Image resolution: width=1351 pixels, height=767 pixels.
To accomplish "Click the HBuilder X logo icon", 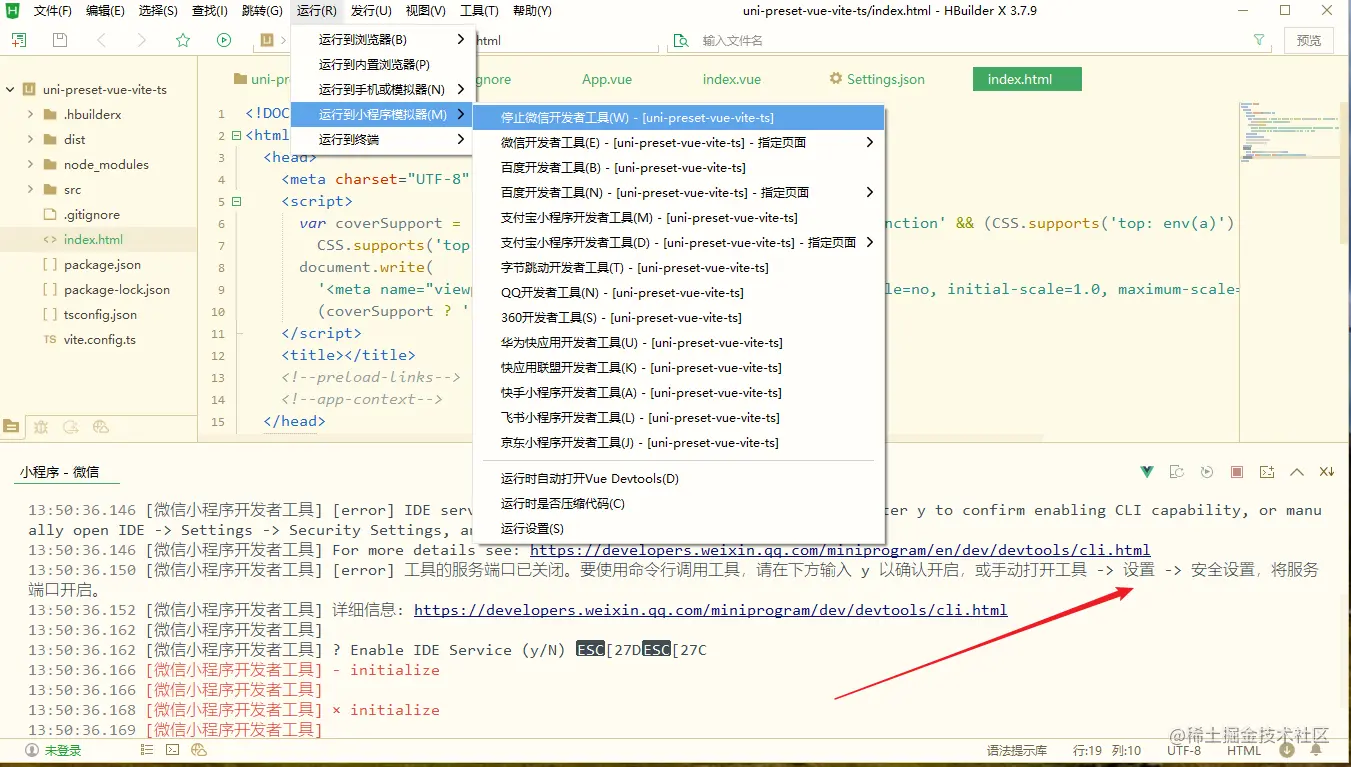I will [x=13, y=11].
